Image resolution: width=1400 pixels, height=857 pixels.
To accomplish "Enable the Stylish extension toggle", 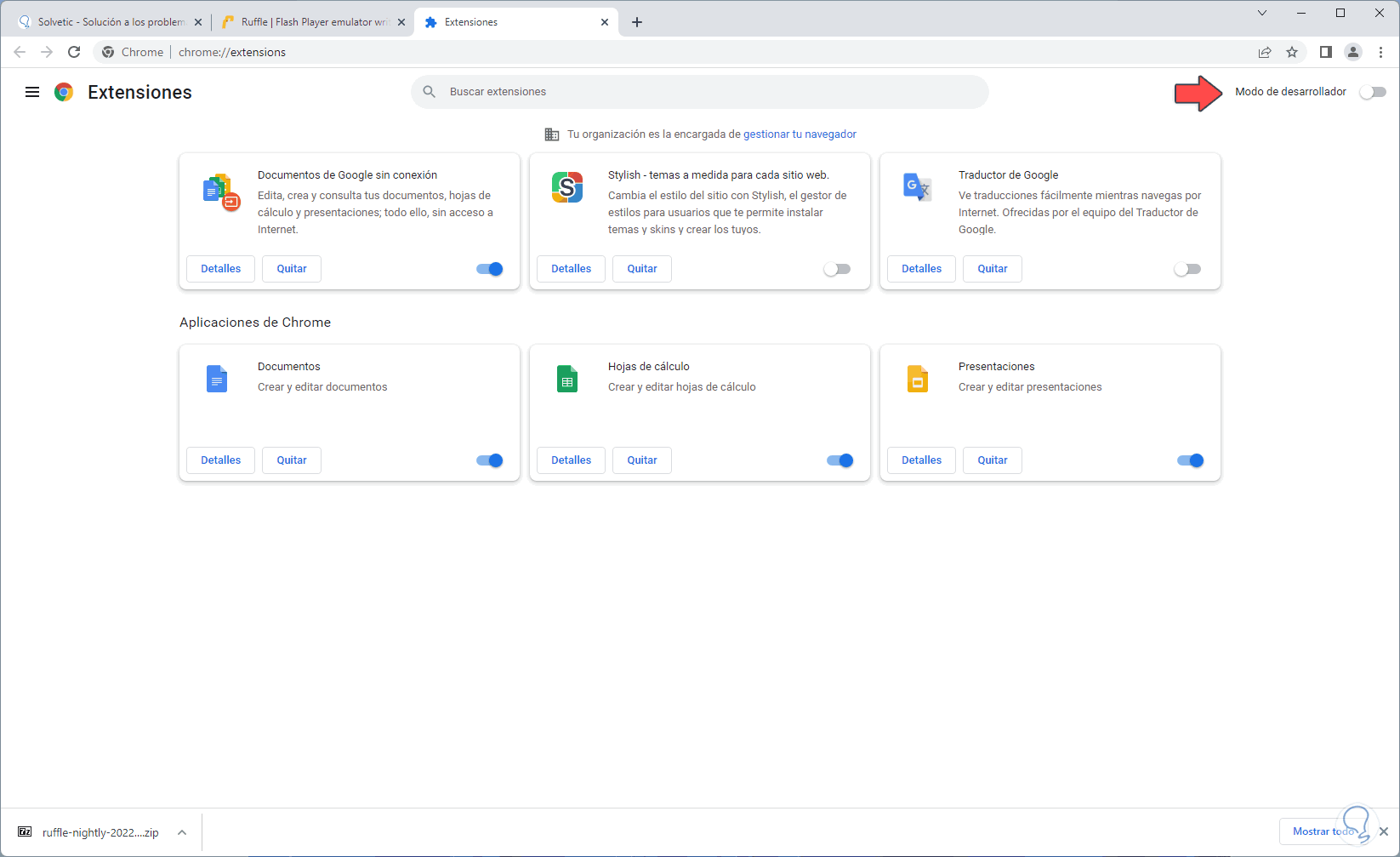I will point(837,269).
